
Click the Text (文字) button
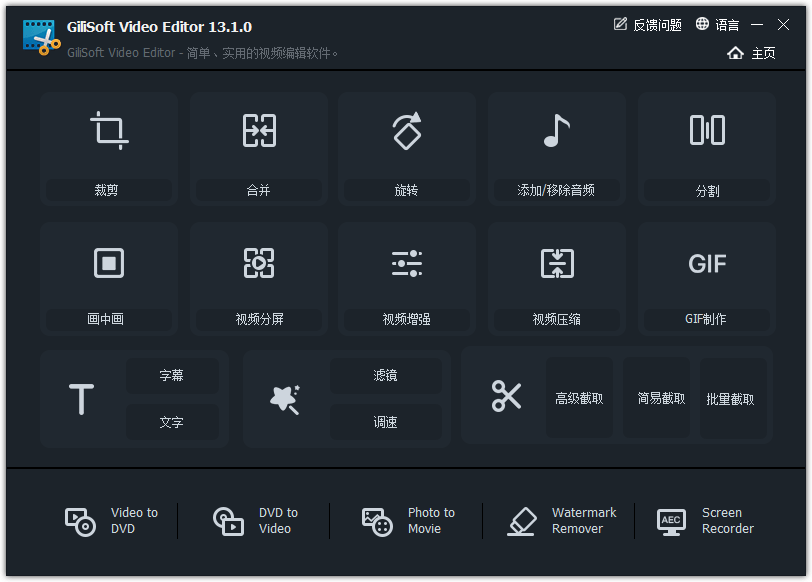click(172, 422)
